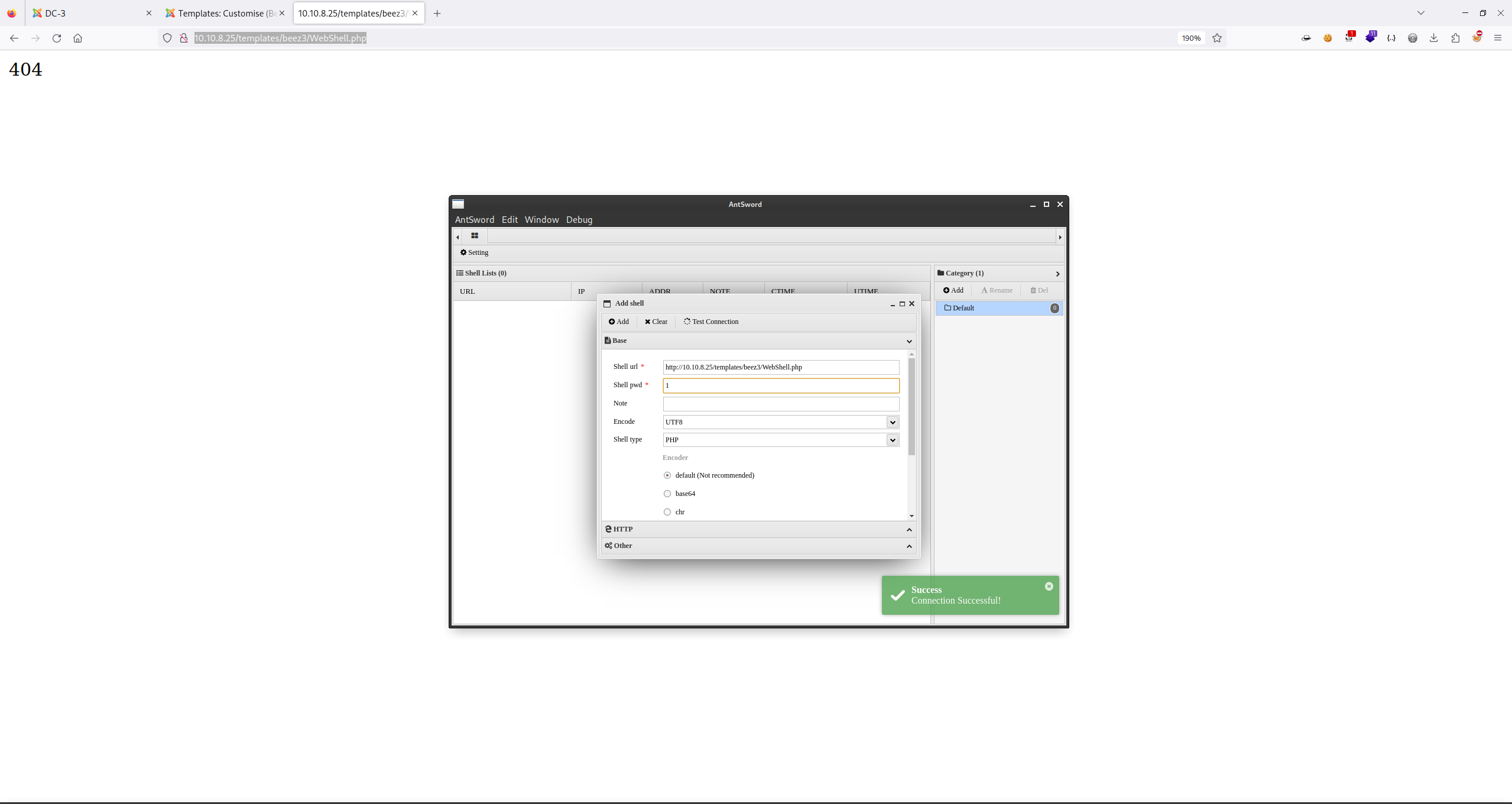1512x804 pixels.
Task: Click the browser back button
Action: coord(14,38)
